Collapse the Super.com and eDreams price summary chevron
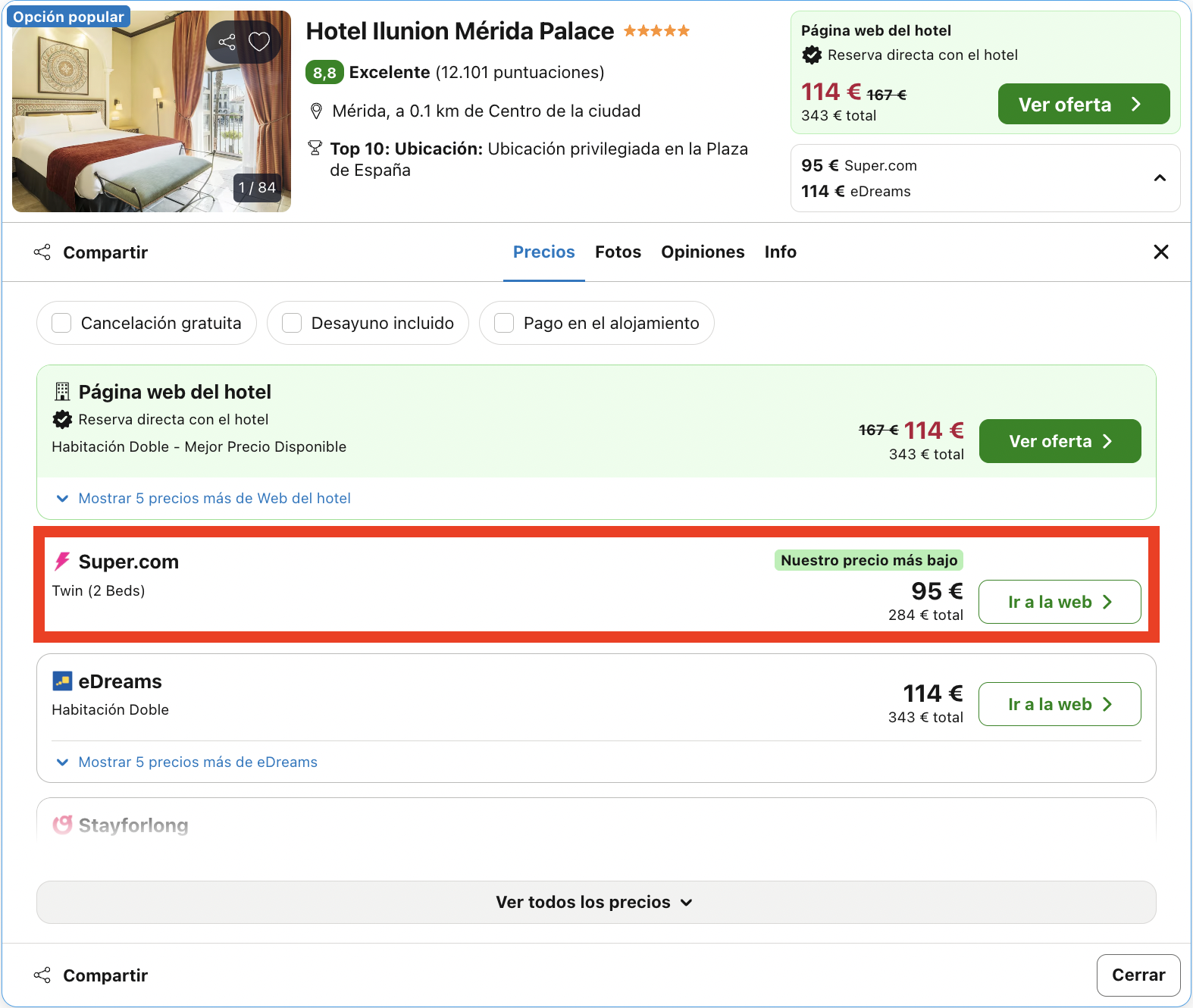The width and height of the screenshot is (1193, 1008). 1159,178
